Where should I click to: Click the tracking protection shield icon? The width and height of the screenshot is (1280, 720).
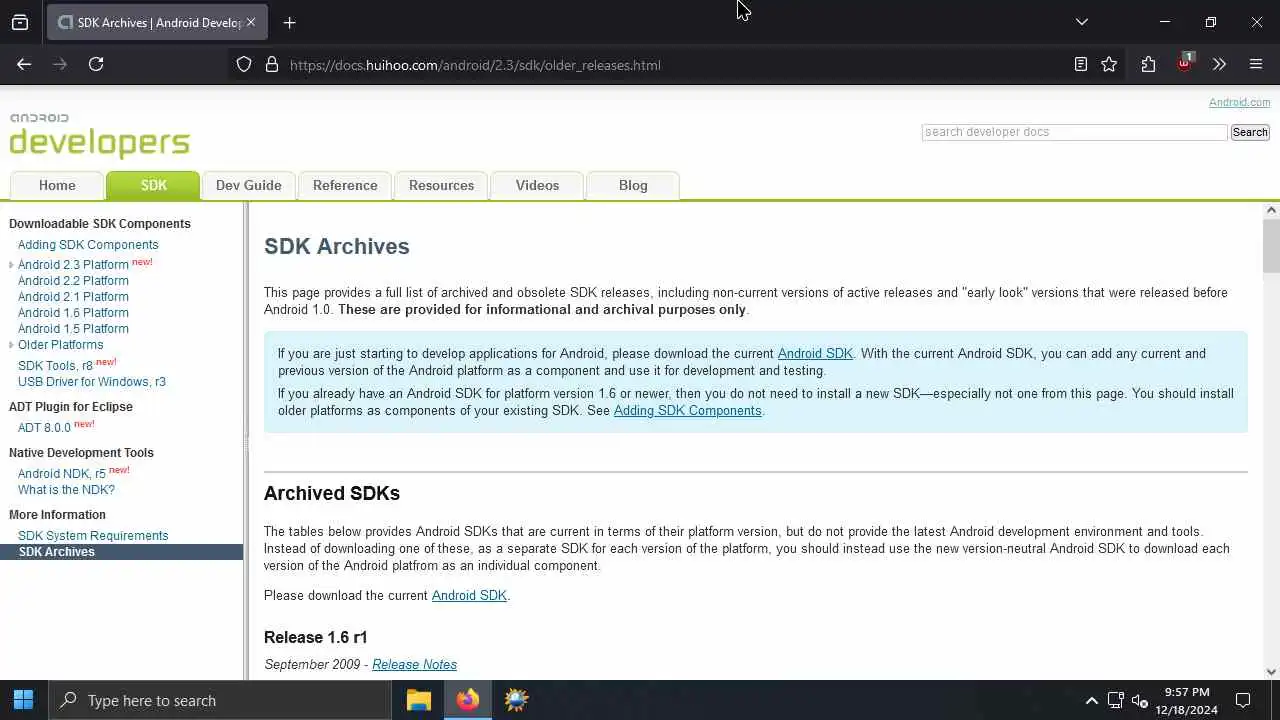(244, 64)
